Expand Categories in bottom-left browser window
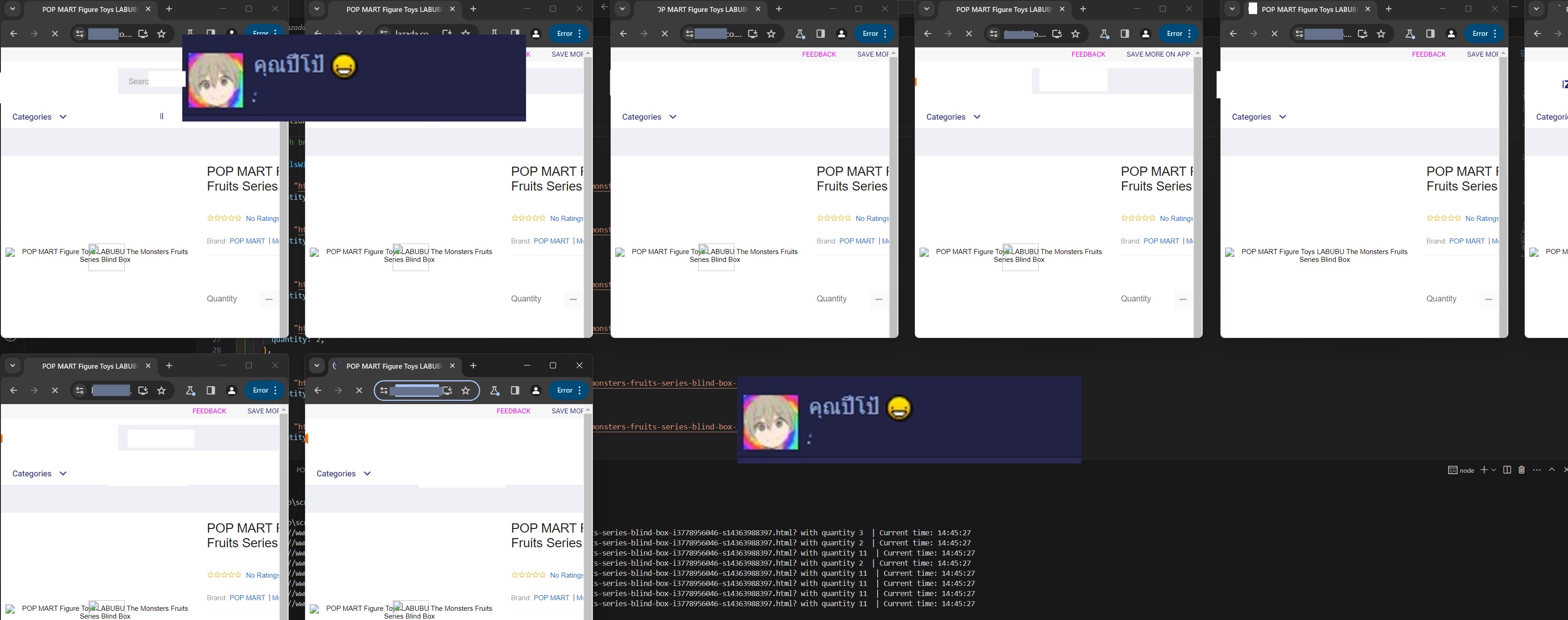Viewport: 1568px width, 620px height. (40, 473)
